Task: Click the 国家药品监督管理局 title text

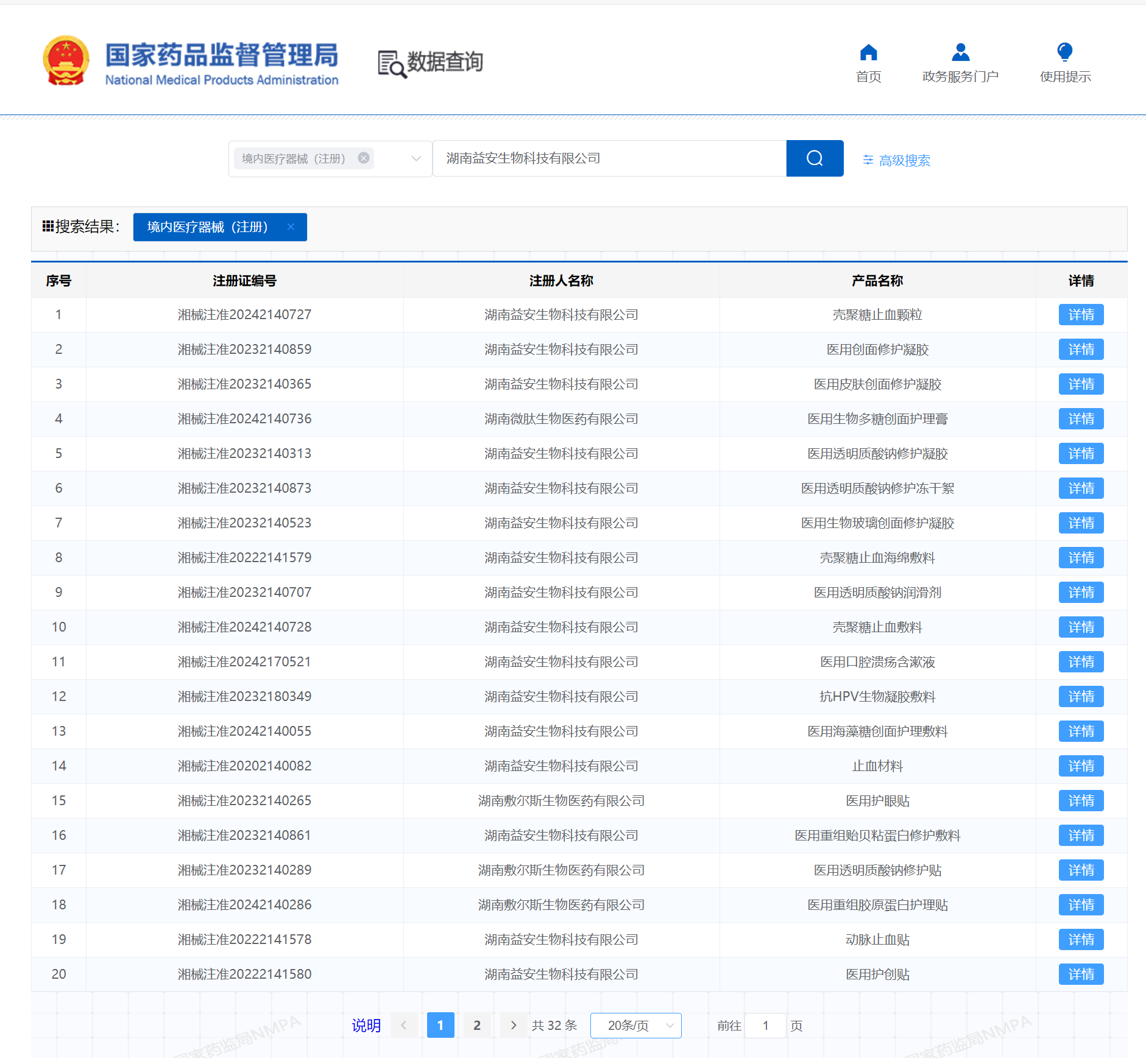Action: tap(222, 55)
